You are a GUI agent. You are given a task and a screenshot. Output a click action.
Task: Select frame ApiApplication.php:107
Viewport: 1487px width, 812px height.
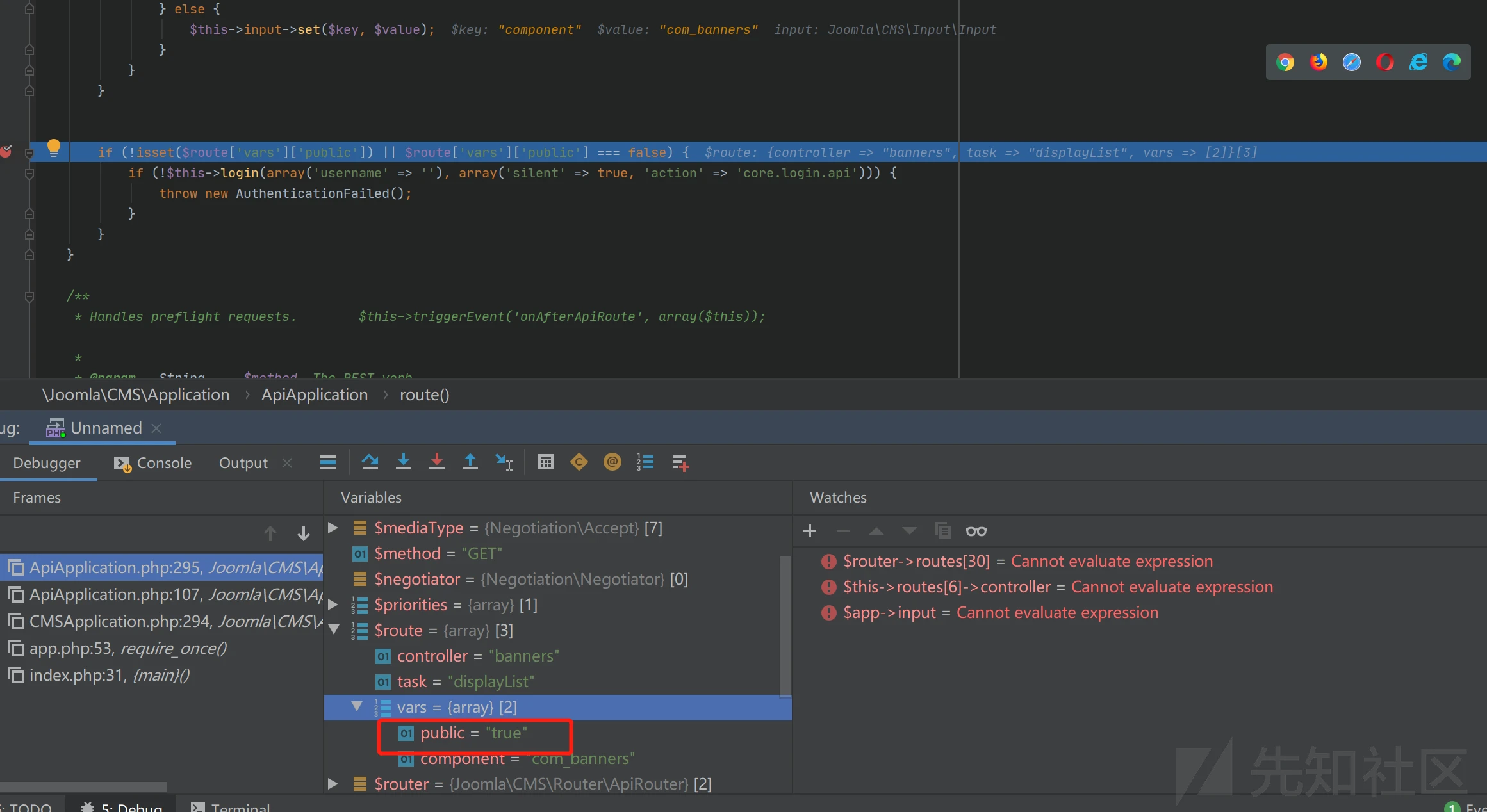click(x=161, y=594)
